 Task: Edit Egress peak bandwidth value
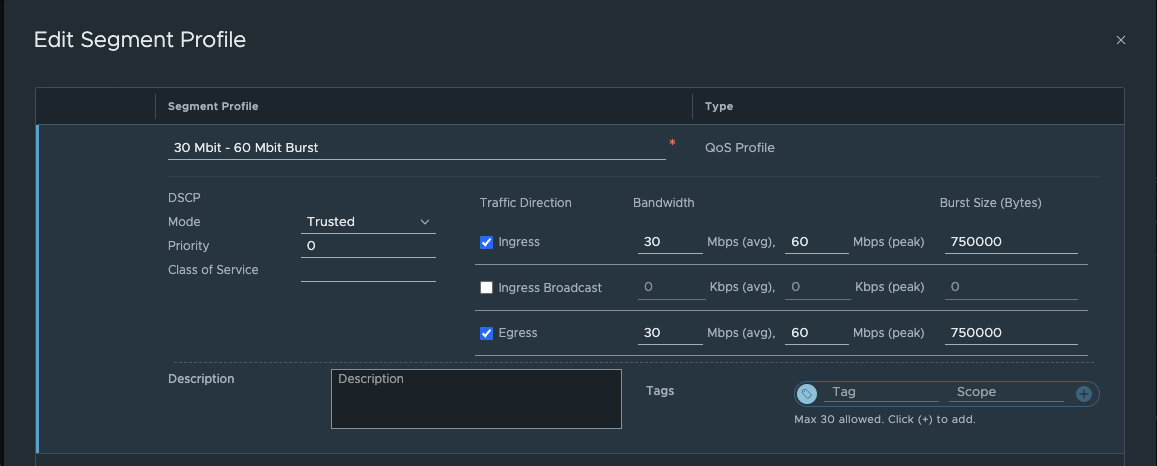pos(816,333)
